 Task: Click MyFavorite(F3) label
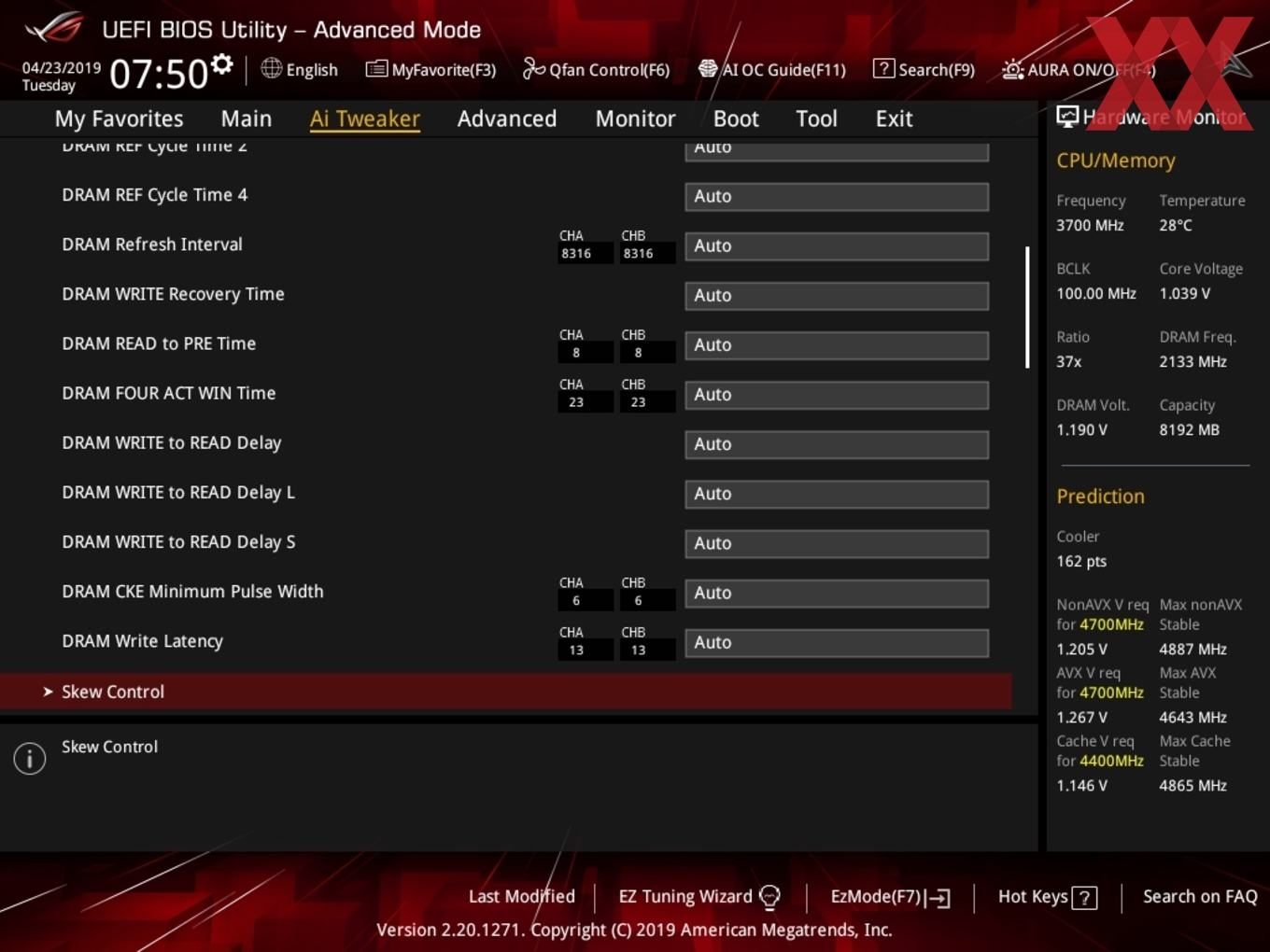pos(444,70)
